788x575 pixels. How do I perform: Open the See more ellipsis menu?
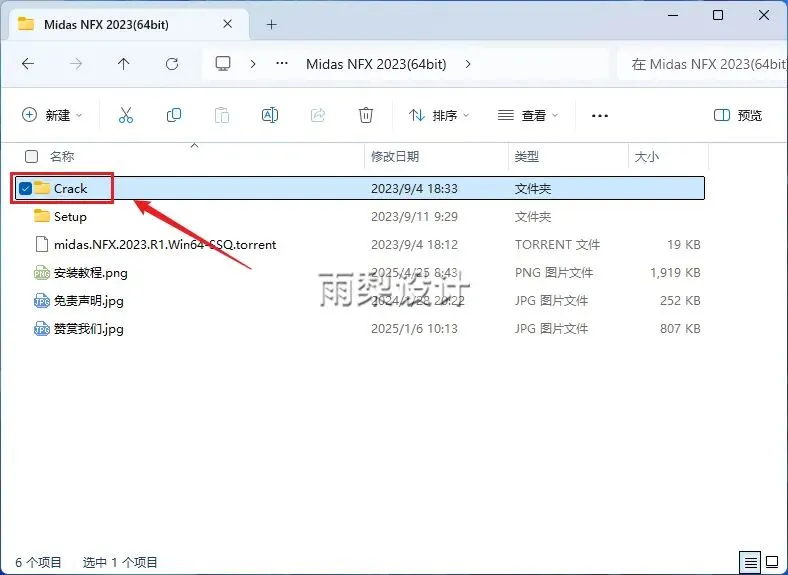coord(600,116)
